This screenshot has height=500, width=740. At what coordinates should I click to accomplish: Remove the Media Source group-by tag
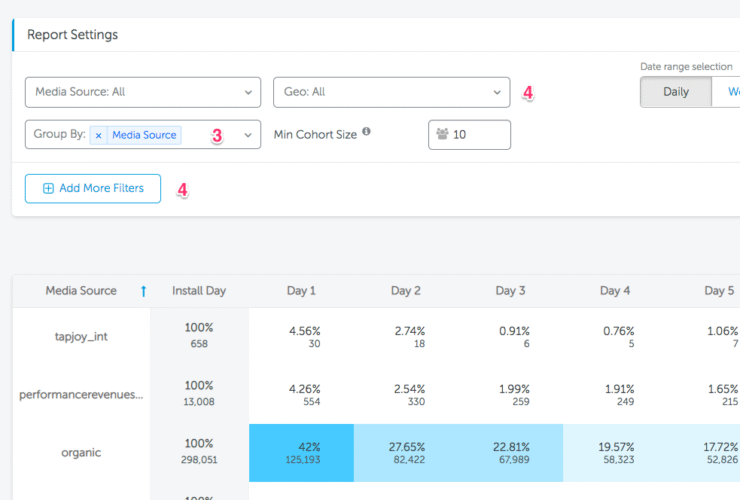pos(98,135)
